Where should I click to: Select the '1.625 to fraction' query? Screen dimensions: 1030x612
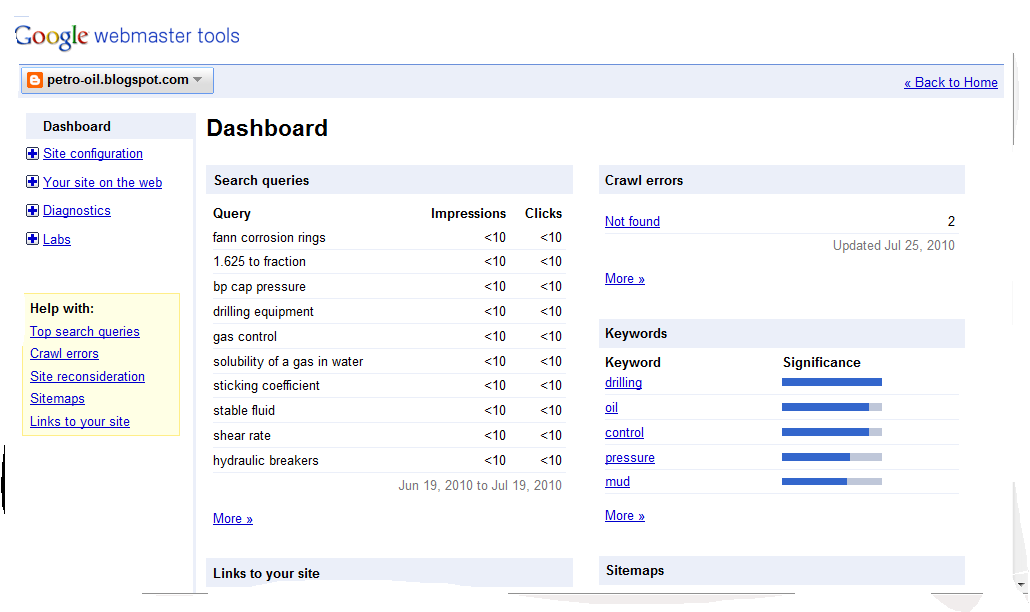point(259,261)
